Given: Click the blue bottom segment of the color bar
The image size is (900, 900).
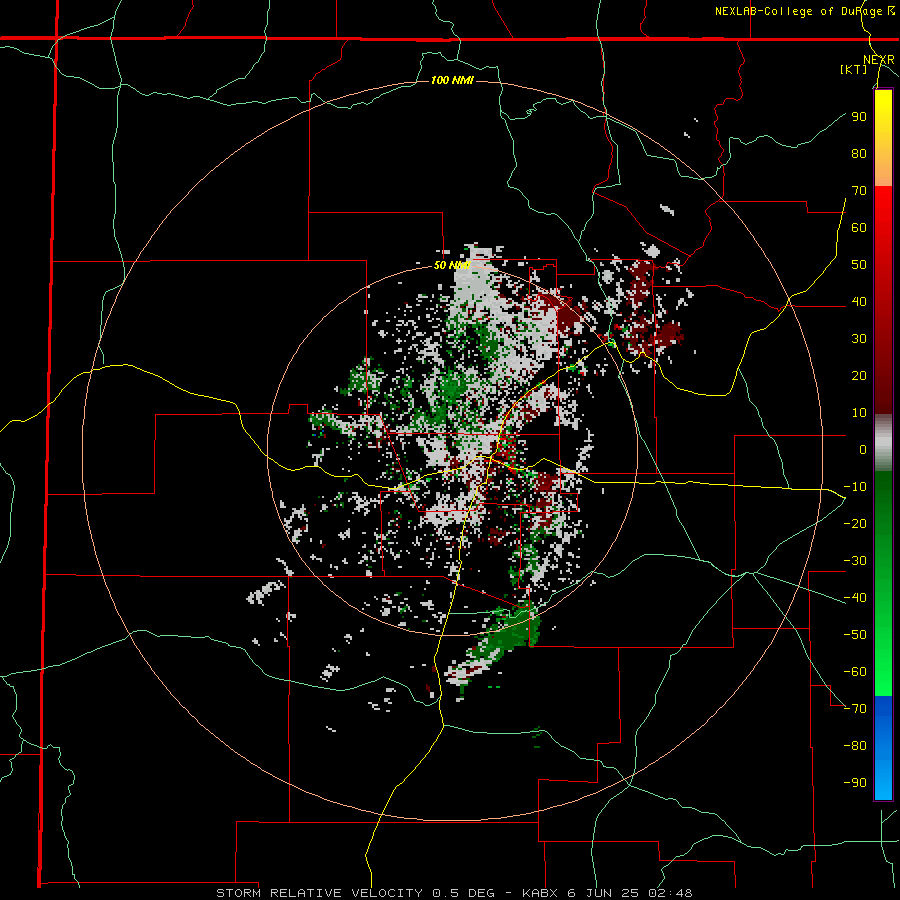Looking at the screenshot, I should pos(883,747).
